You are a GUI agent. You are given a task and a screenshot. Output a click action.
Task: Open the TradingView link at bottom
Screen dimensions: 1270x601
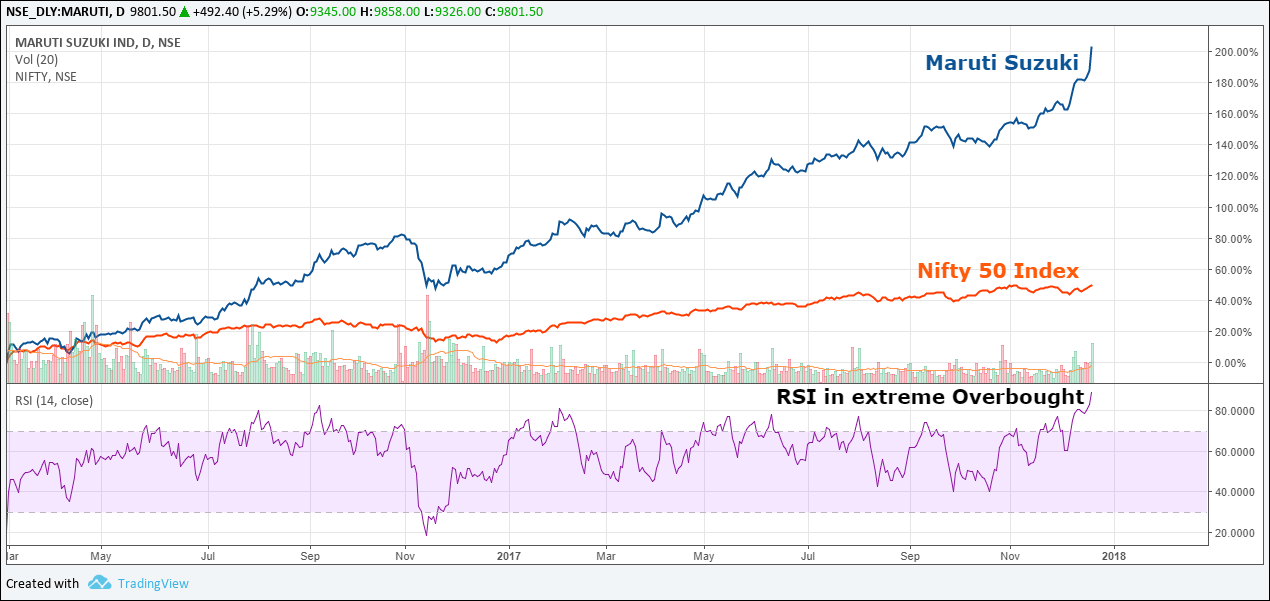coord(153,584)
